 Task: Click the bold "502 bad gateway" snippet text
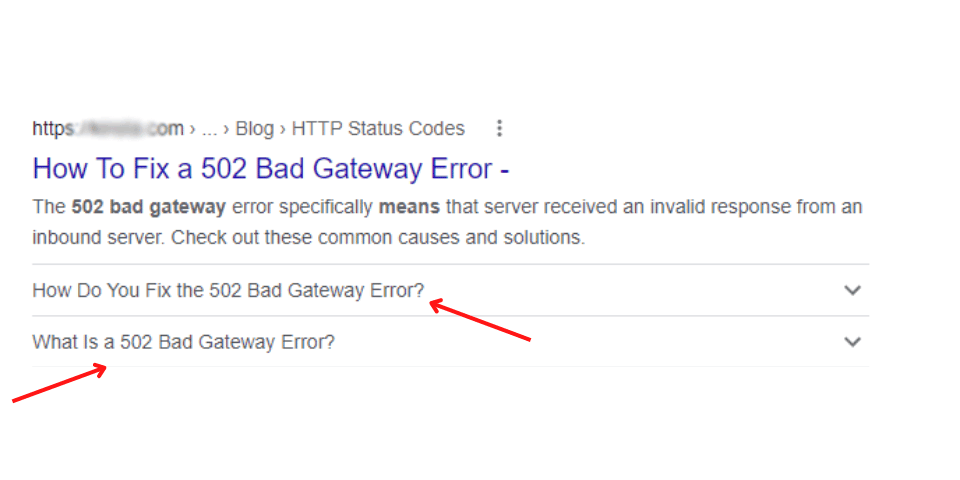pos(149,208)
